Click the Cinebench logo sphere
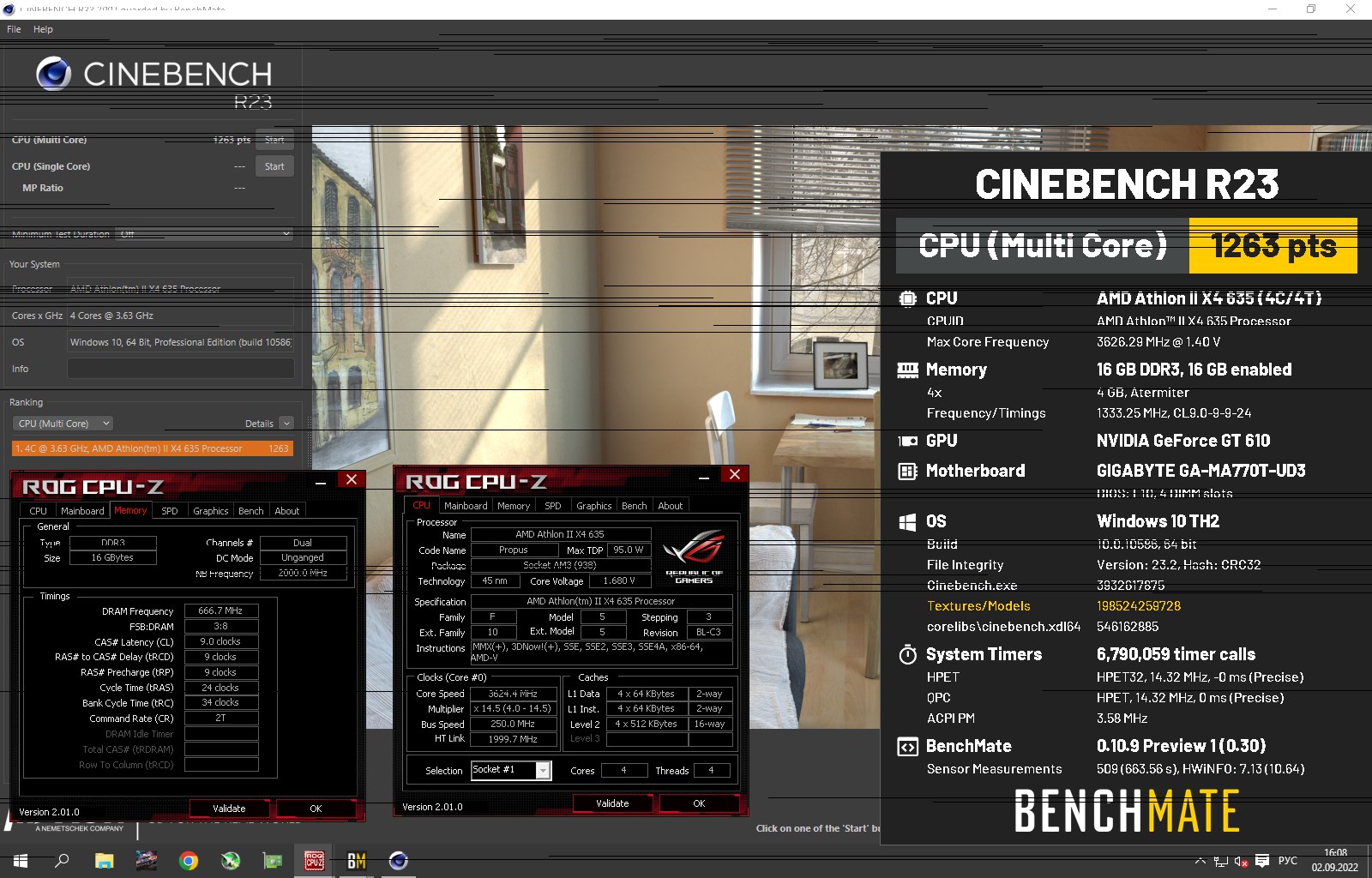This screenshot has width=1372, height=878. click(x=53, y=74)
